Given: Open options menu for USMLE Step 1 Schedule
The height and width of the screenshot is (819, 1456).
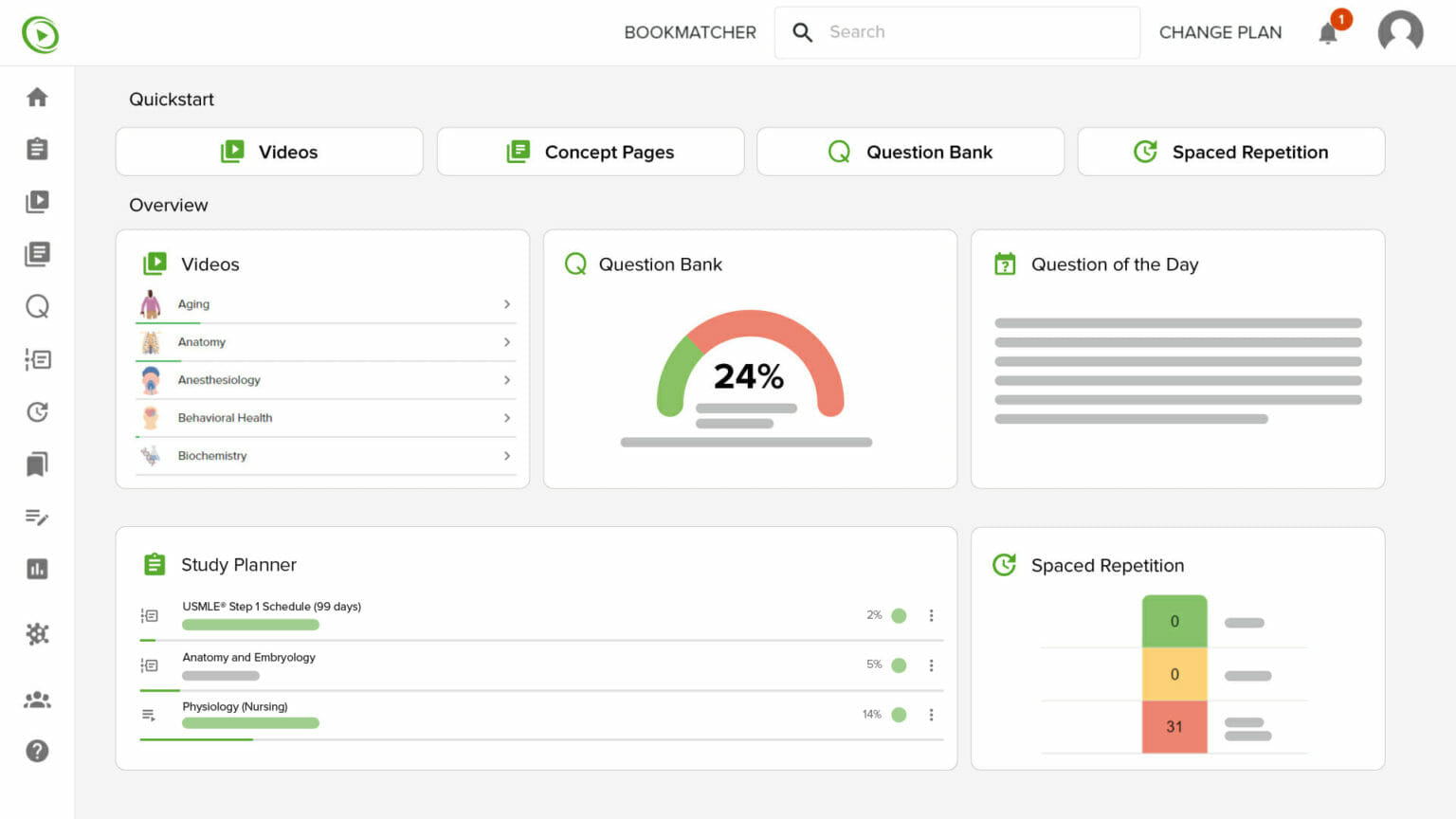Looking at the screenshot, I should (x=931, y=615).
